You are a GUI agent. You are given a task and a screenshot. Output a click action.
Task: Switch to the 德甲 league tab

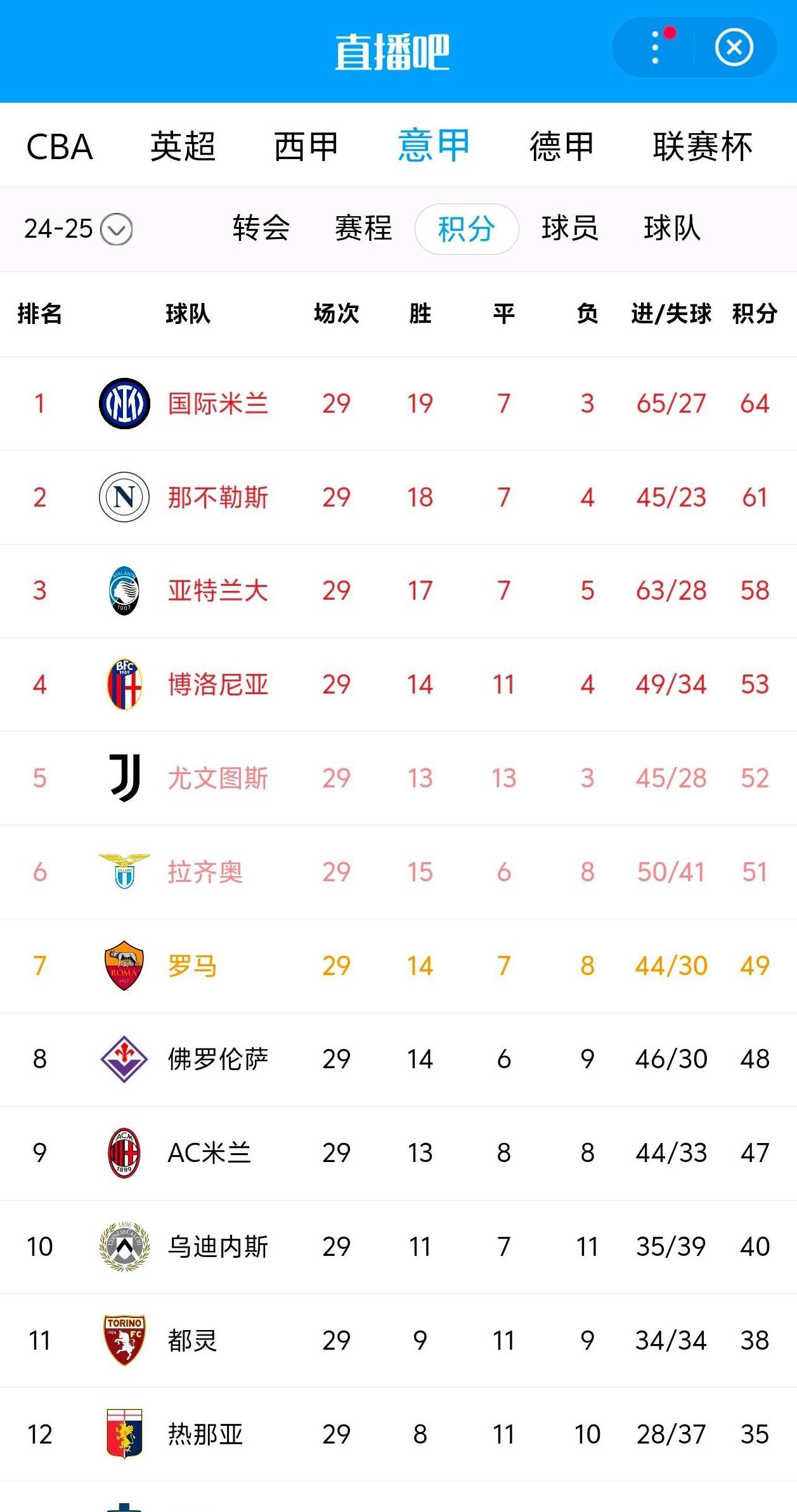click(x=560, y=147)
